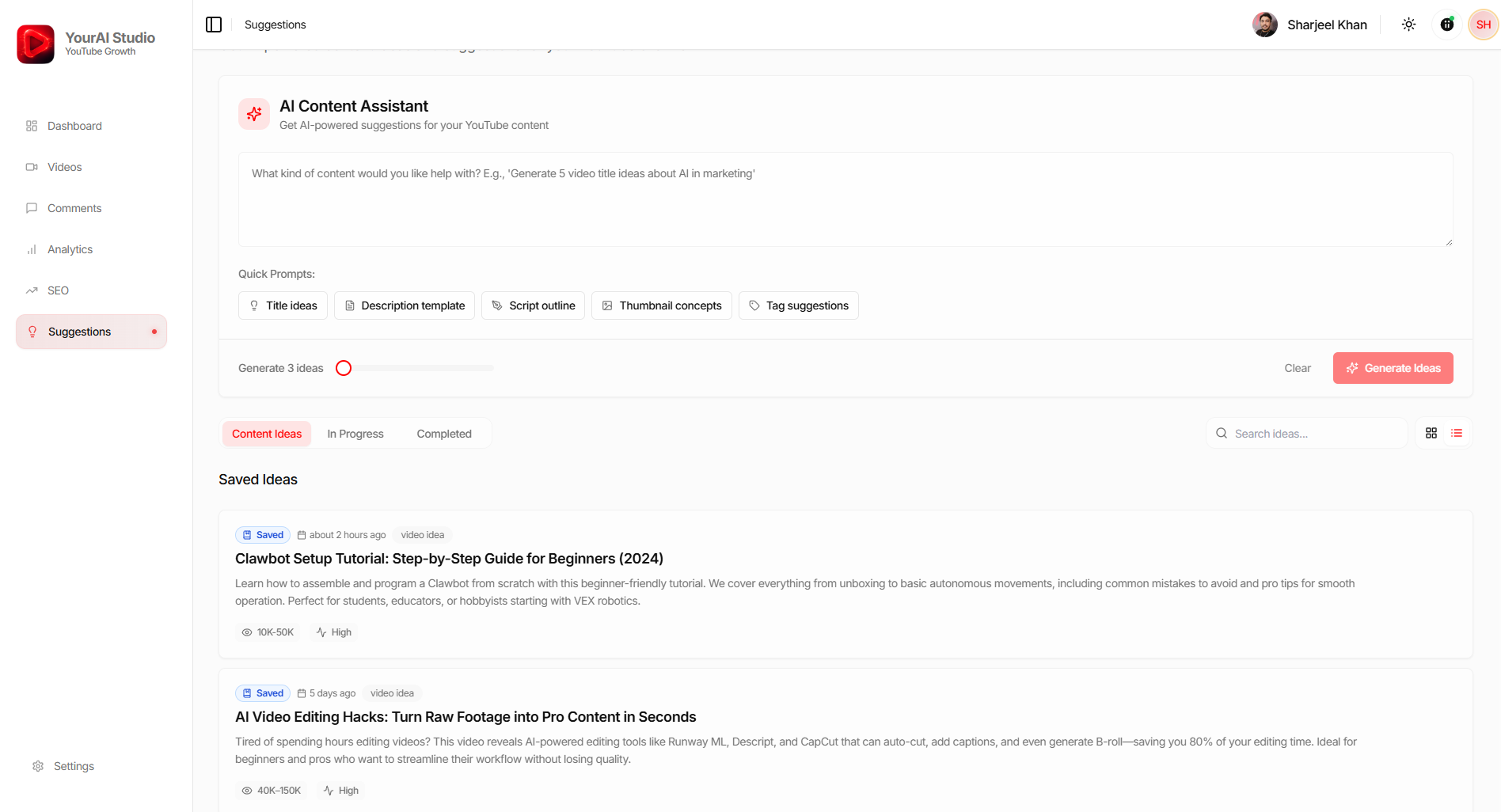Open the AI Video Editing Hacks idea title
1501x812 pixels.
(465, 717)
